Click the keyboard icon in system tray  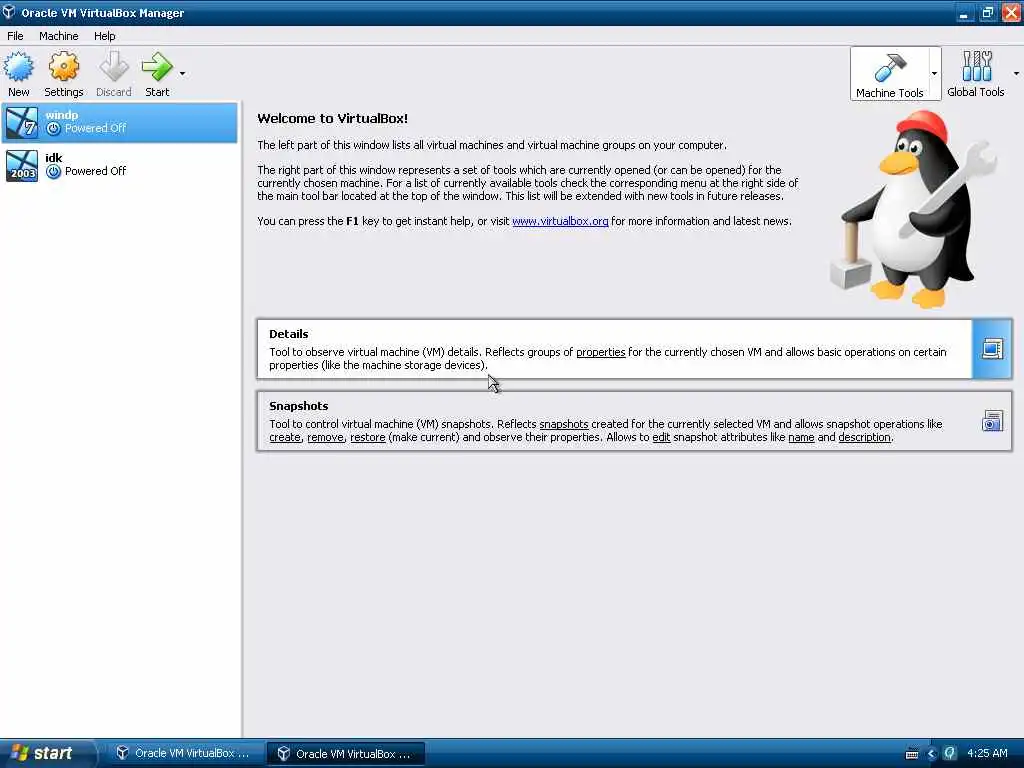click(912, 754)
